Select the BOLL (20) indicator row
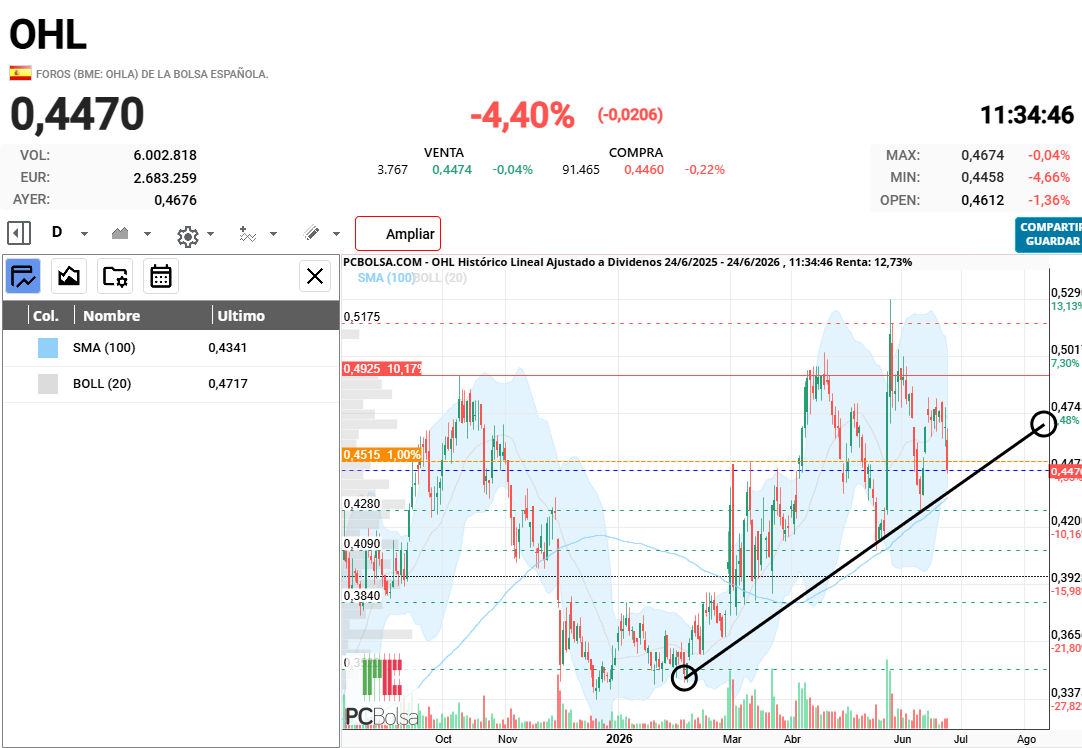Viewport: 1082px width, 748px height. [x=171, y=384]
